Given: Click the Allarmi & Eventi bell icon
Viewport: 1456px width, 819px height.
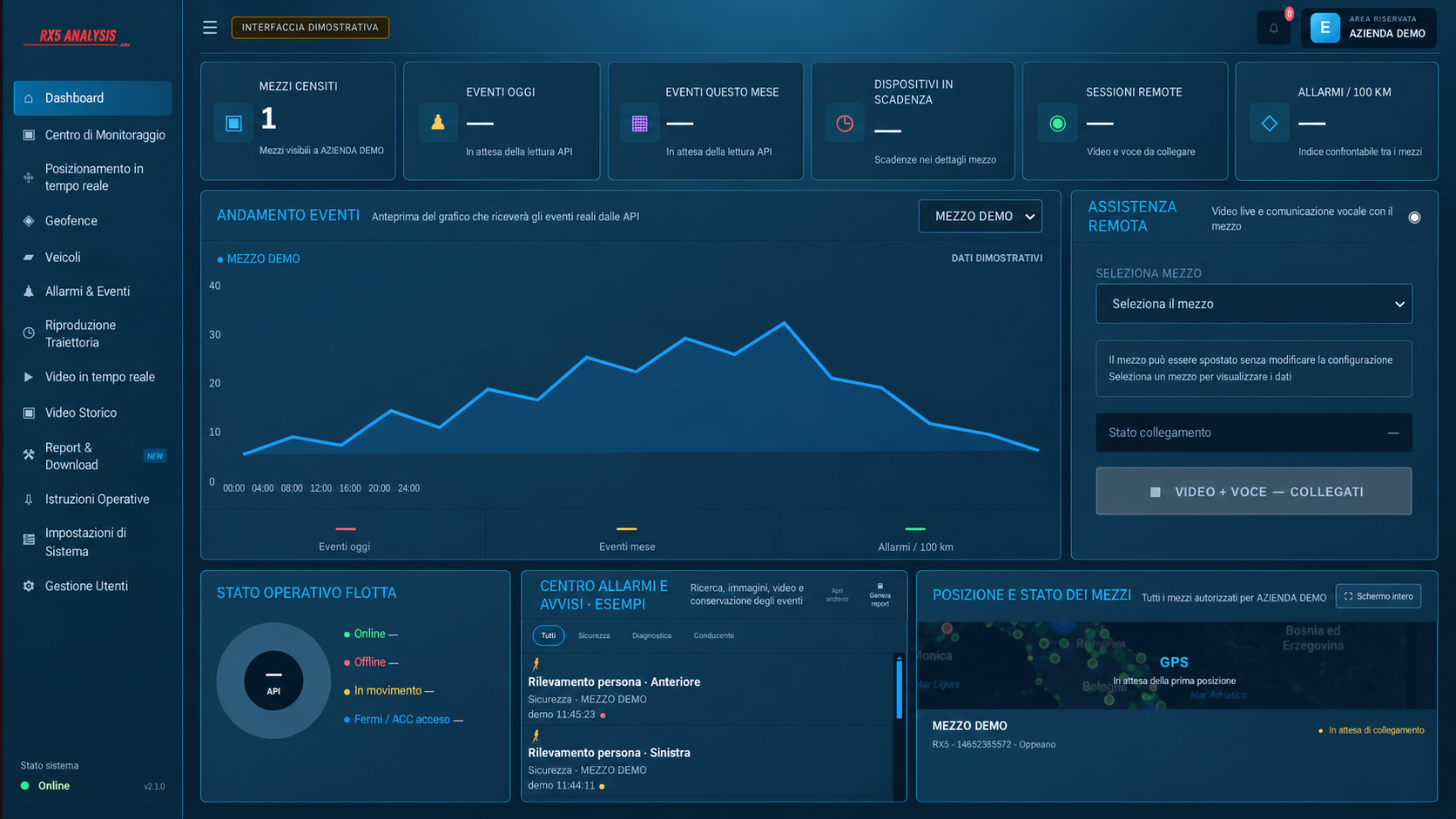Looking at the screenshot, I should click(29, 292).
